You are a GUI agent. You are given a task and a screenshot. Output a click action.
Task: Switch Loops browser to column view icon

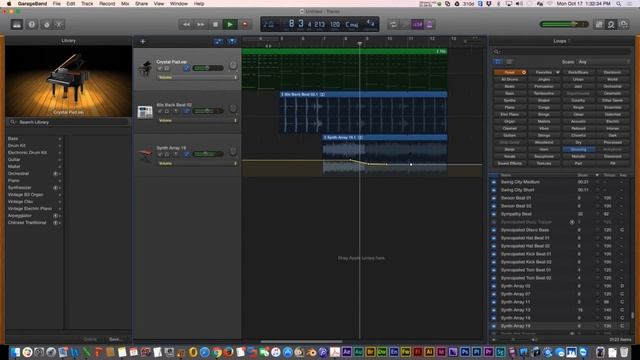(x=509, y=62)
